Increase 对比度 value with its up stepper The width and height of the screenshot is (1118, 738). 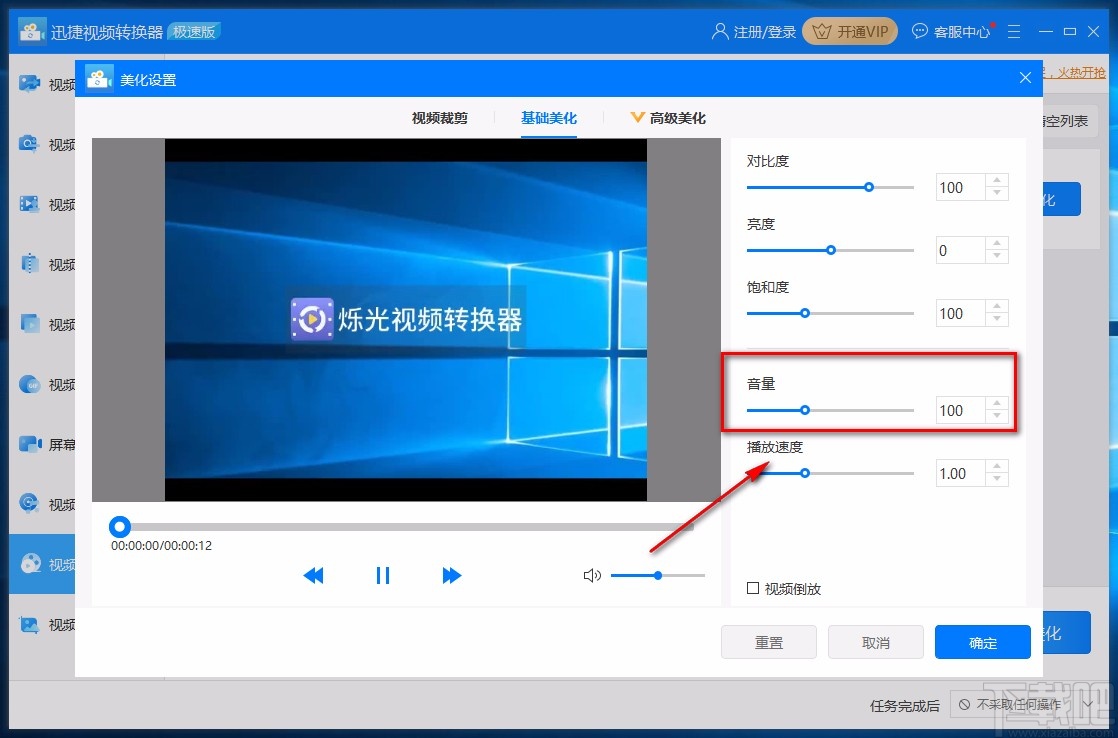point(996,181)
